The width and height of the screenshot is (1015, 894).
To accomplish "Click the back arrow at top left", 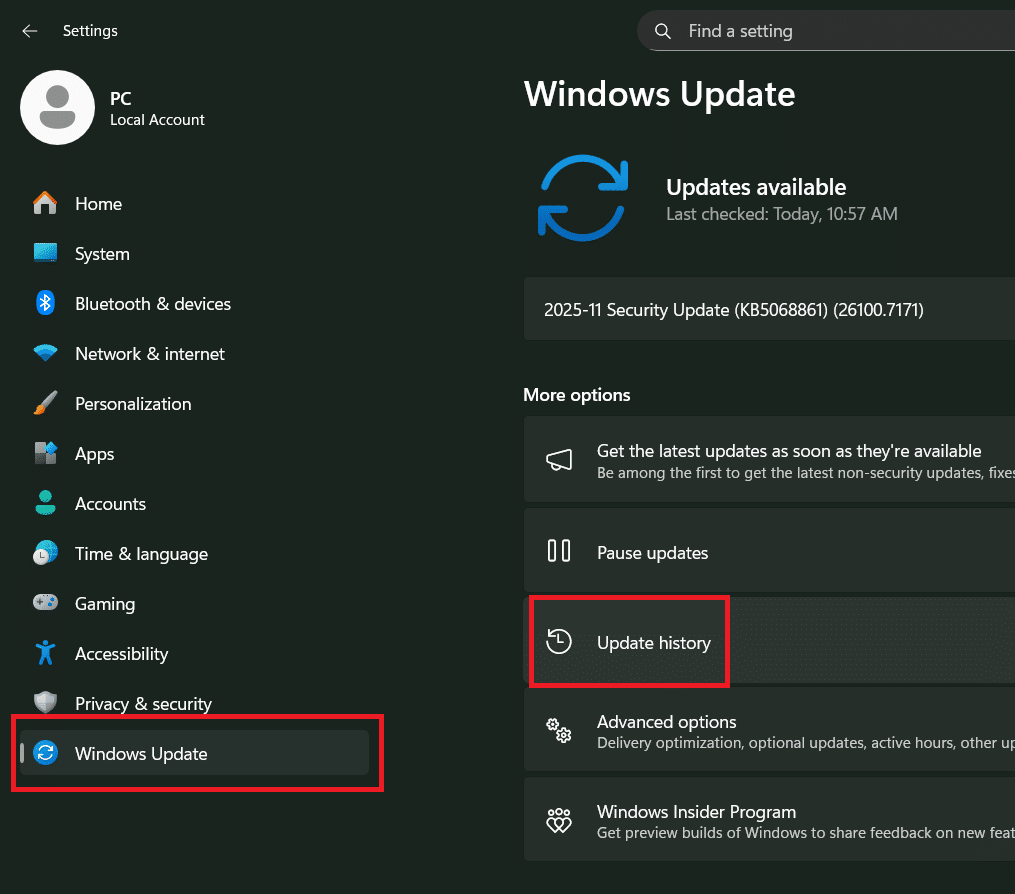I will 29,31.
